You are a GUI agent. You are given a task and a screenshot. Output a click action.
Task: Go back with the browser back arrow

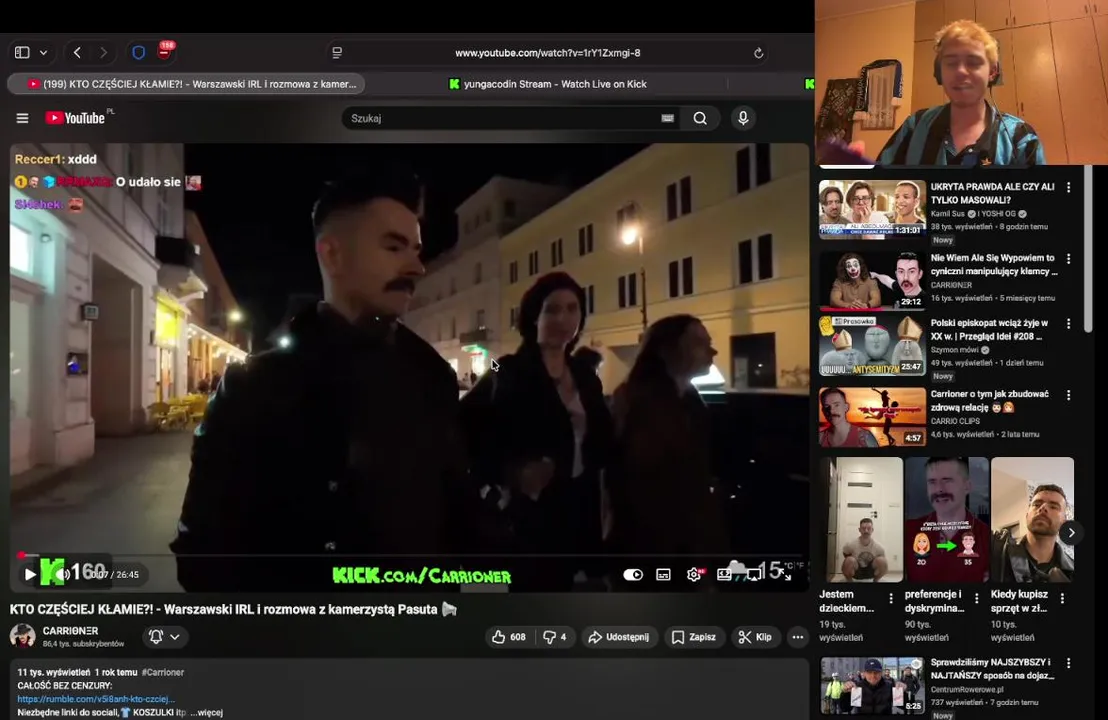(77, 52)
